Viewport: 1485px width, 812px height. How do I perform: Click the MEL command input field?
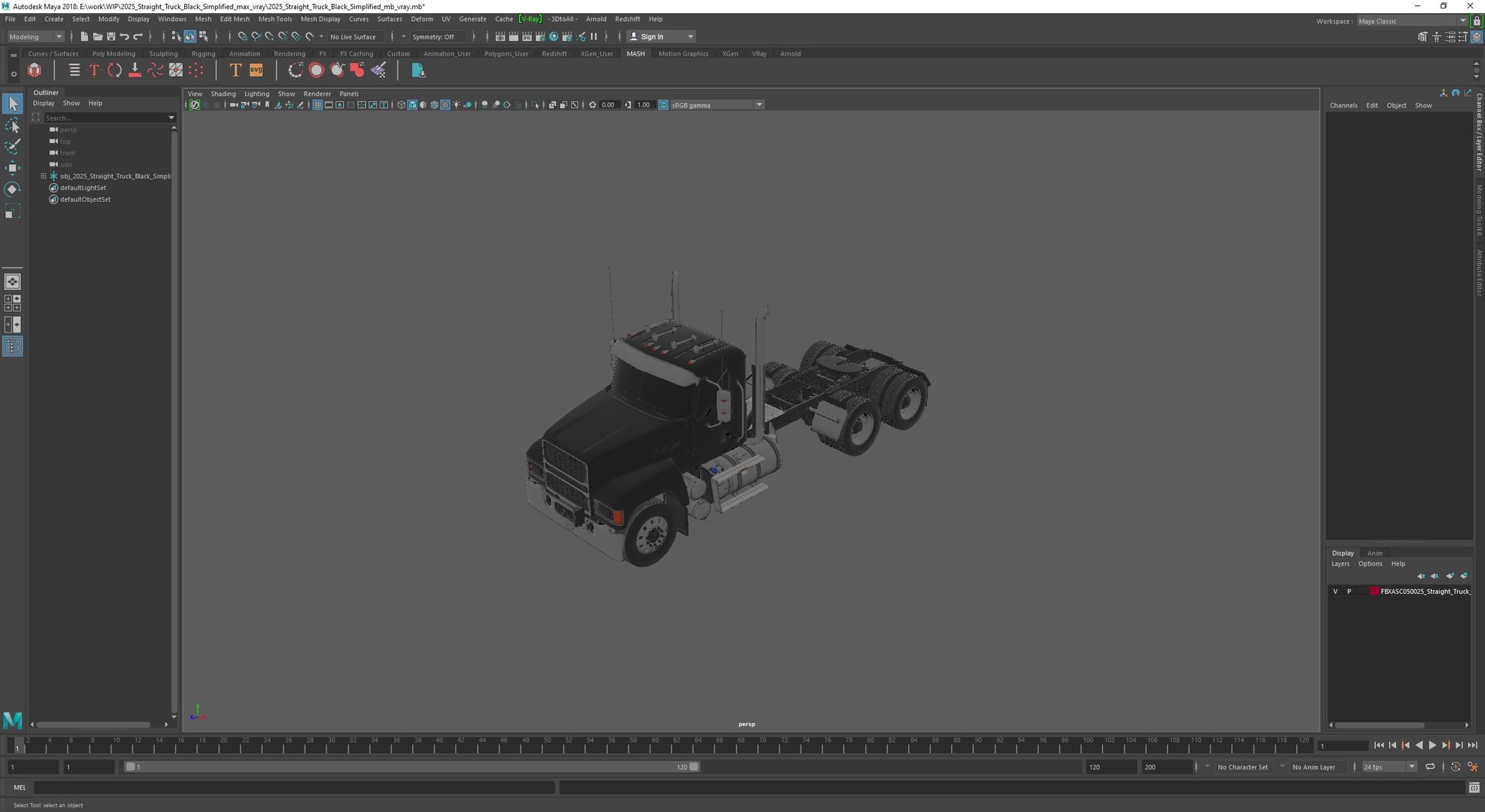point(294,788)
